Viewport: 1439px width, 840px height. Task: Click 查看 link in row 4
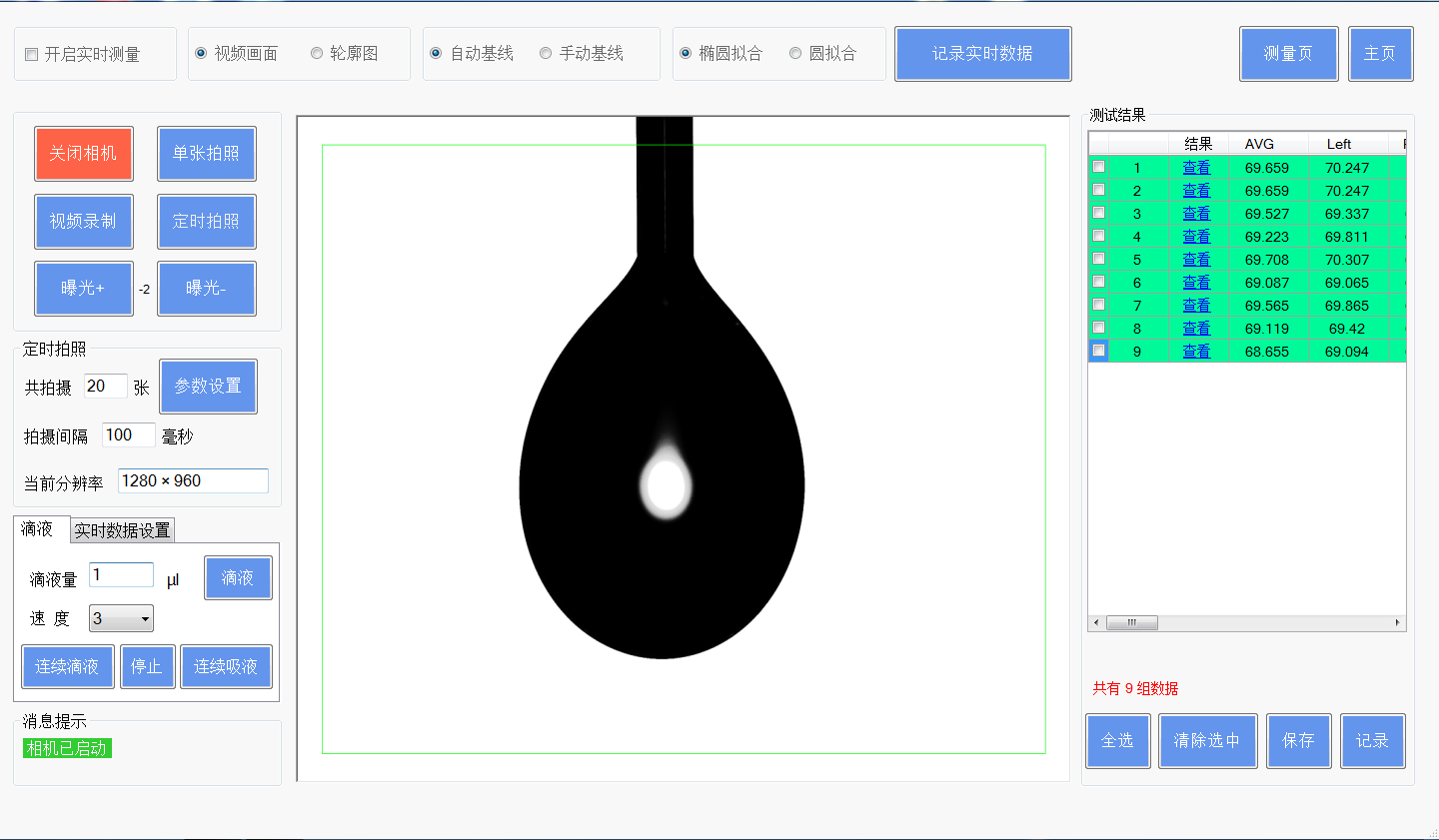[x=1196, y=237]
